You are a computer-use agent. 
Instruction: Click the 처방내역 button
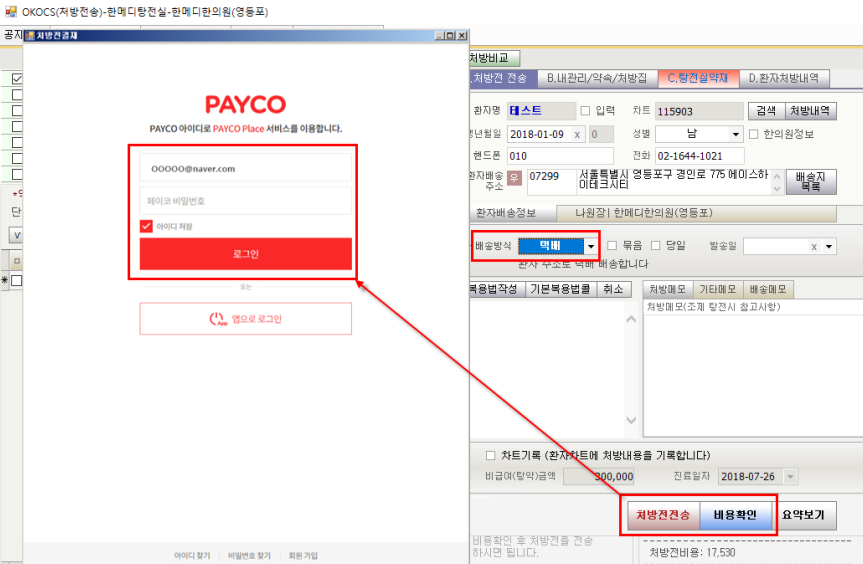[x=810, y=111]
